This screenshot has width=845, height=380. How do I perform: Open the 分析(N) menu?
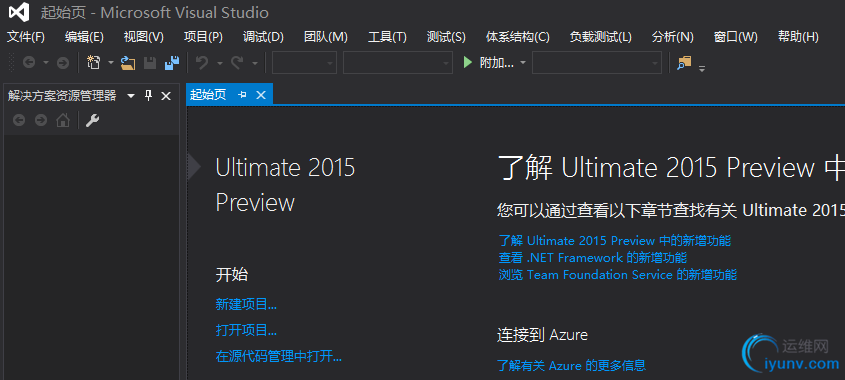672,37
